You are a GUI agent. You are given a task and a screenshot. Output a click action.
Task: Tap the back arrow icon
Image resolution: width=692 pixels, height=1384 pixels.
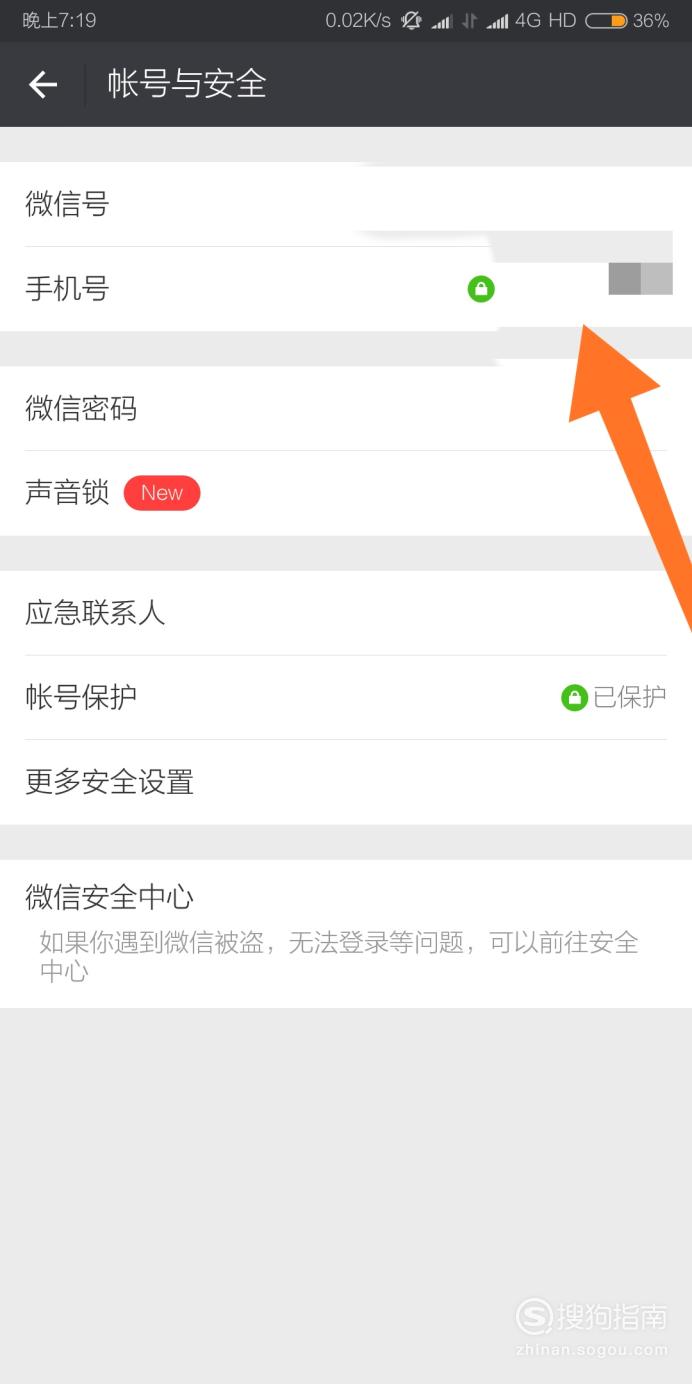43,85
